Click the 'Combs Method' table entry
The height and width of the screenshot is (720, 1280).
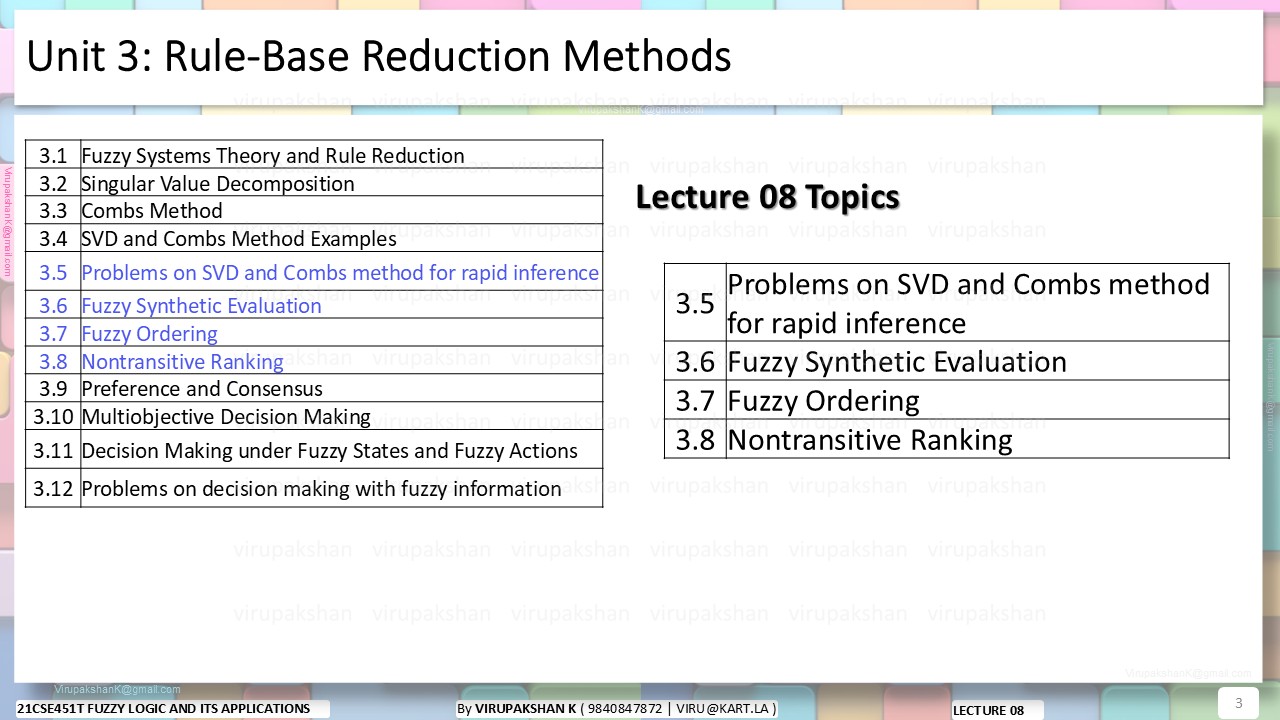click(152, 211)
